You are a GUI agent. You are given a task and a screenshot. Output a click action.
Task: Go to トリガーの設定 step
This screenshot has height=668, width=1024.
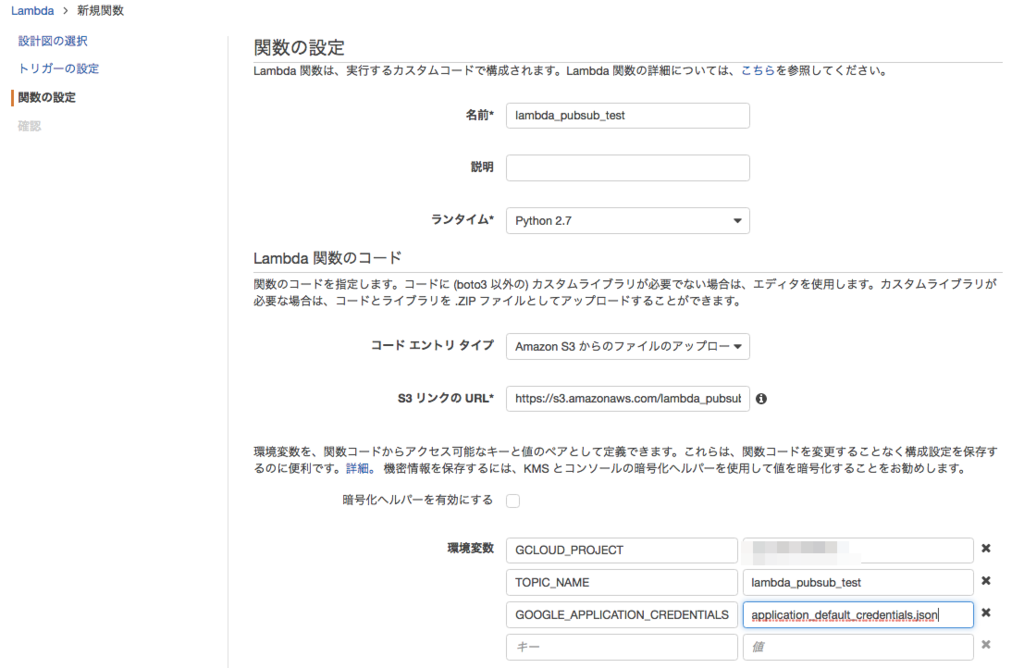click(58, 69)
